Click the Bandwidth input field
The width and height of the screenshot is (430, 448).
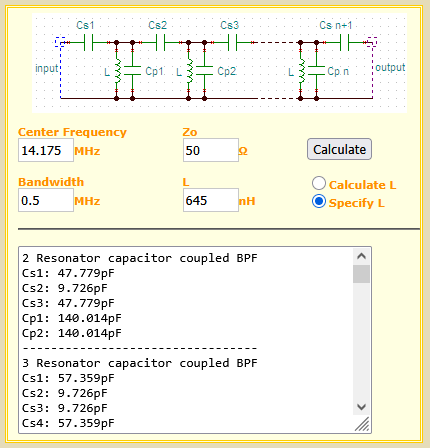46,200
